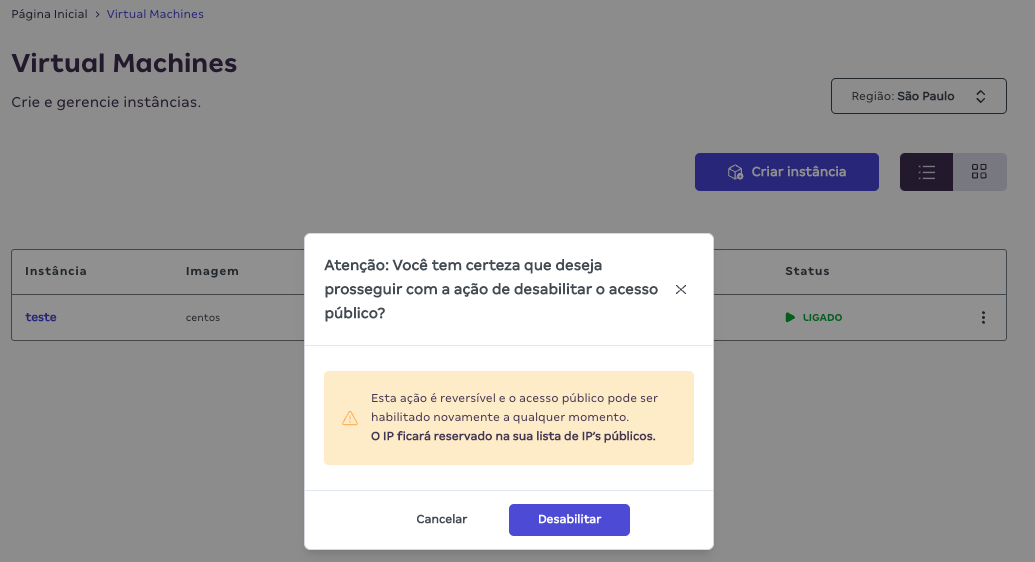Click the Instância column header

pyautogui.click(x=56, y=271)
